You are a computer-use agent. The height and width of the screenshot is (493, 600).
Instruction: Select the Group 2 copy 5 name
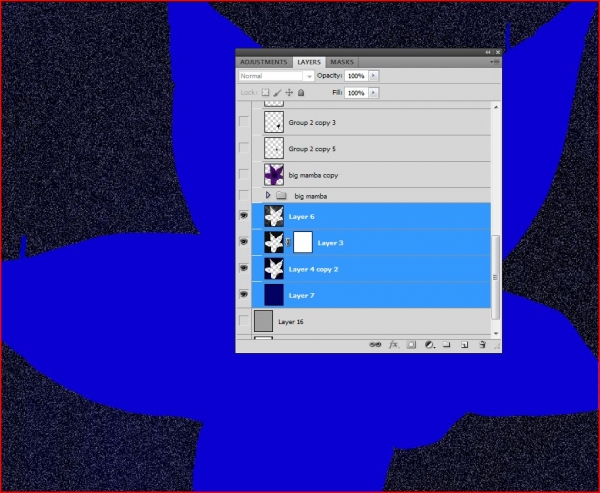point(312,149)
